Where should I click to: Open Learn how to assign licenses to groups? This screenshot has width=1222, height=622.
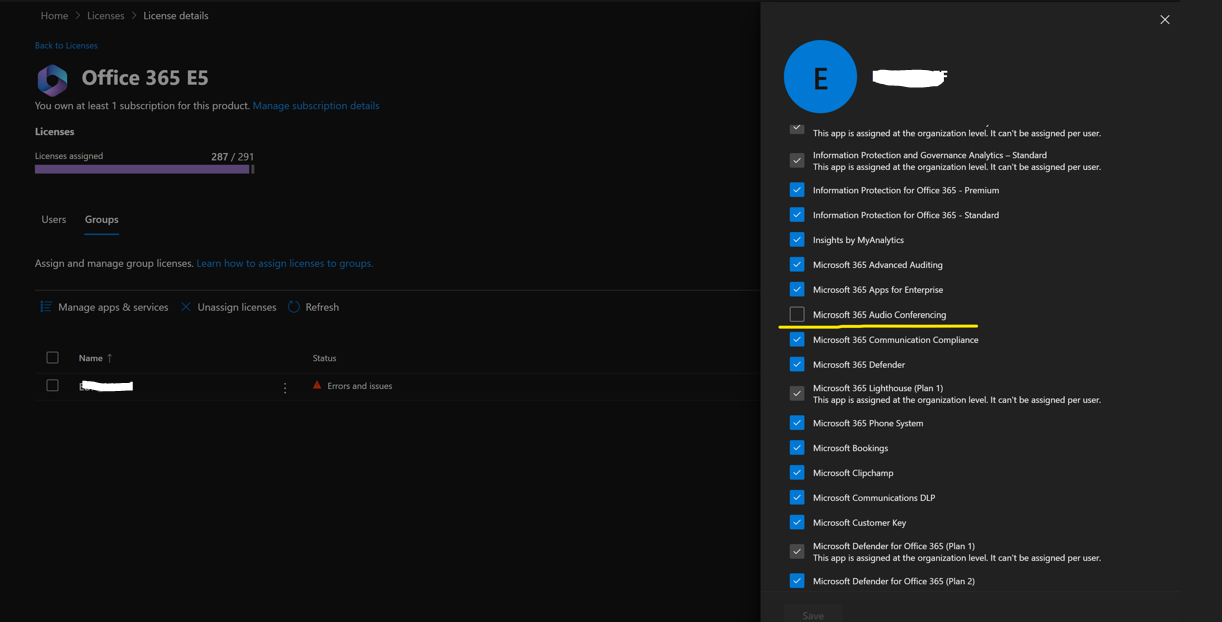285,263
